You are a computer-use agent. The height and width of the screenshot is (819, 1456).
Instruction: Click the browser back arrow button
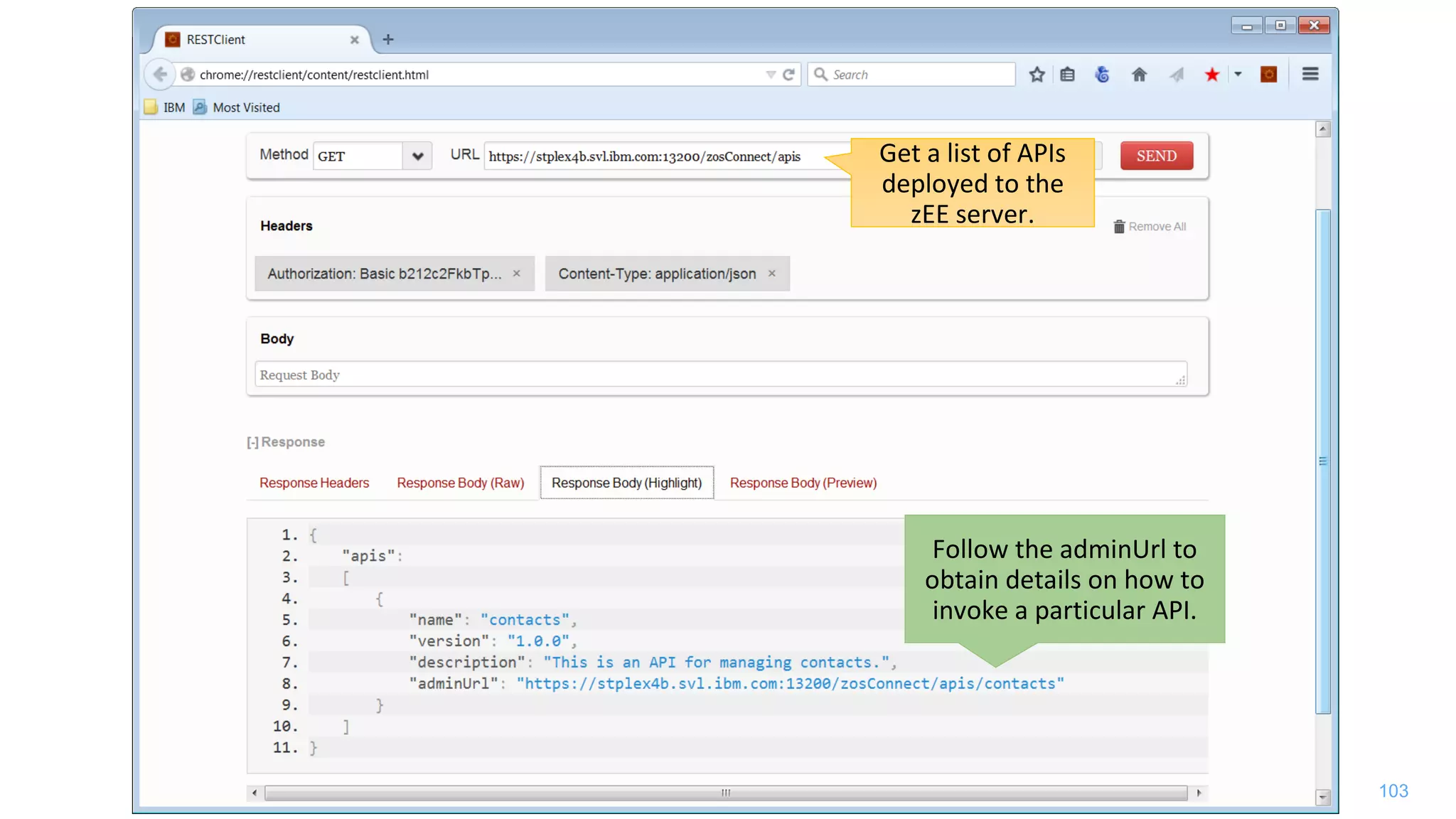point(160,75)
